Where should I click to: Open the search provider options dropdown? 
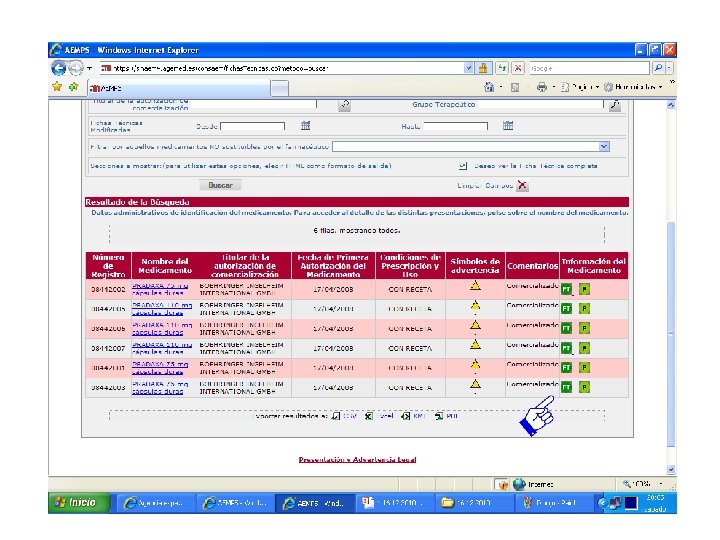[x=669, y=68]
